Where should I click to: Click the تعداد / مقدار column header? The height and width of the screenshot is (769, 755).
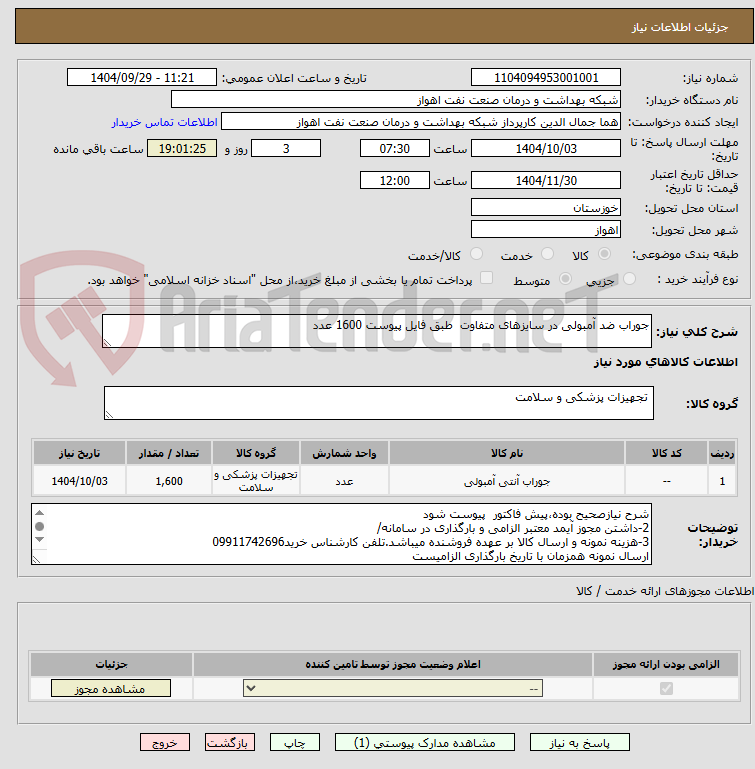[x=169, y=453]
